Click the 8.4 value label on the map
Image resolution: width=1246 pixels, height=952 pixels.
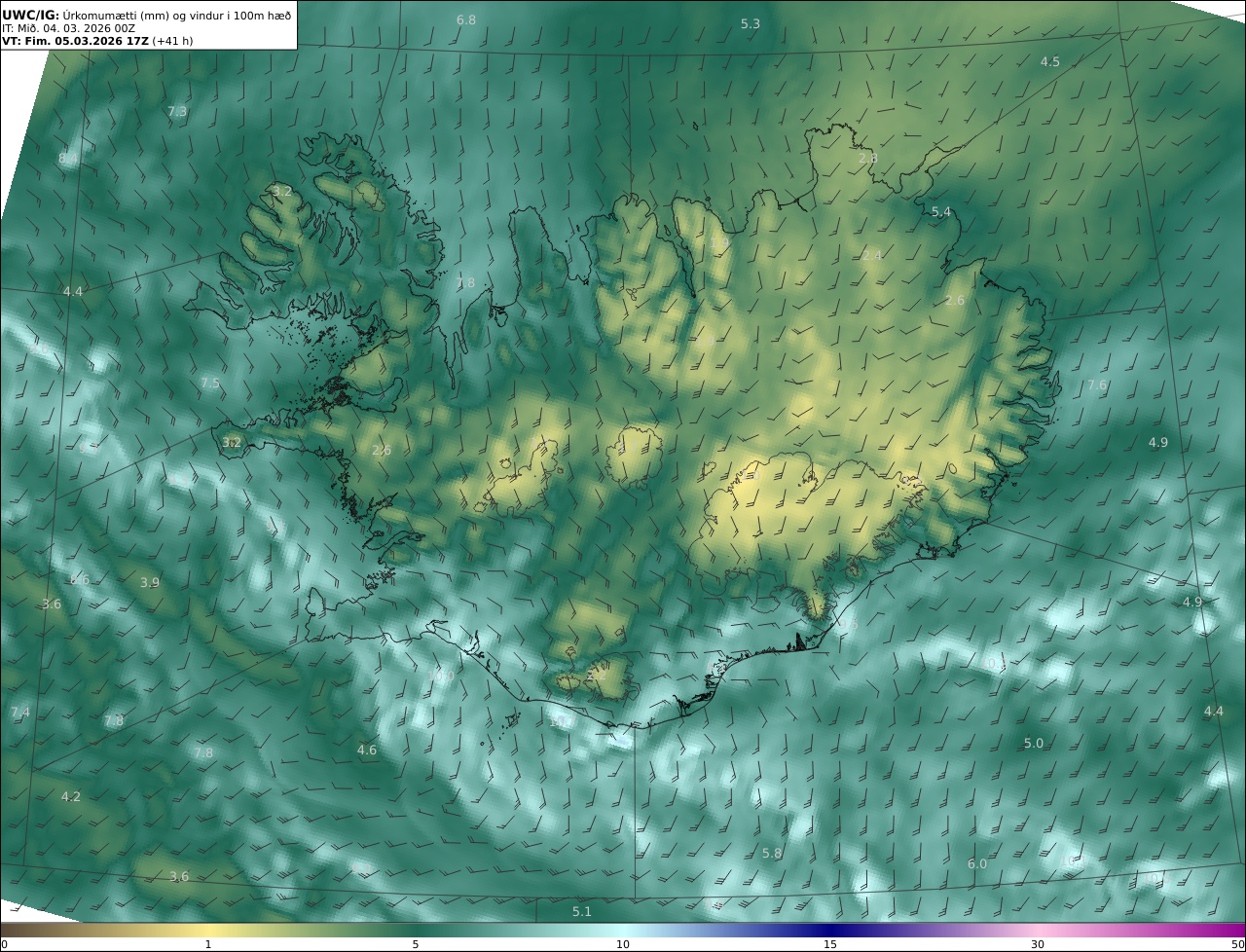(68, 159)
